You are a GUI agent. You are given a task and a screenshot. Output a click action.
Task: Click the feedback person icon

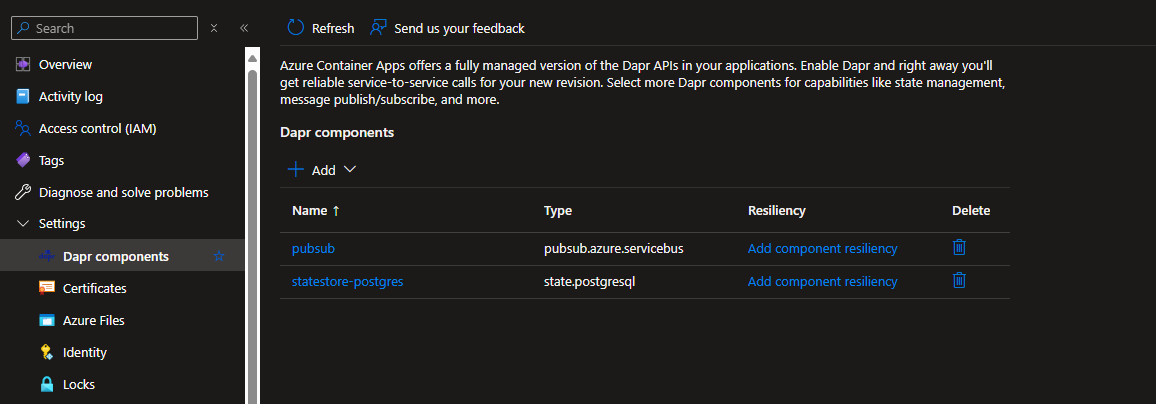pos(379,28)
